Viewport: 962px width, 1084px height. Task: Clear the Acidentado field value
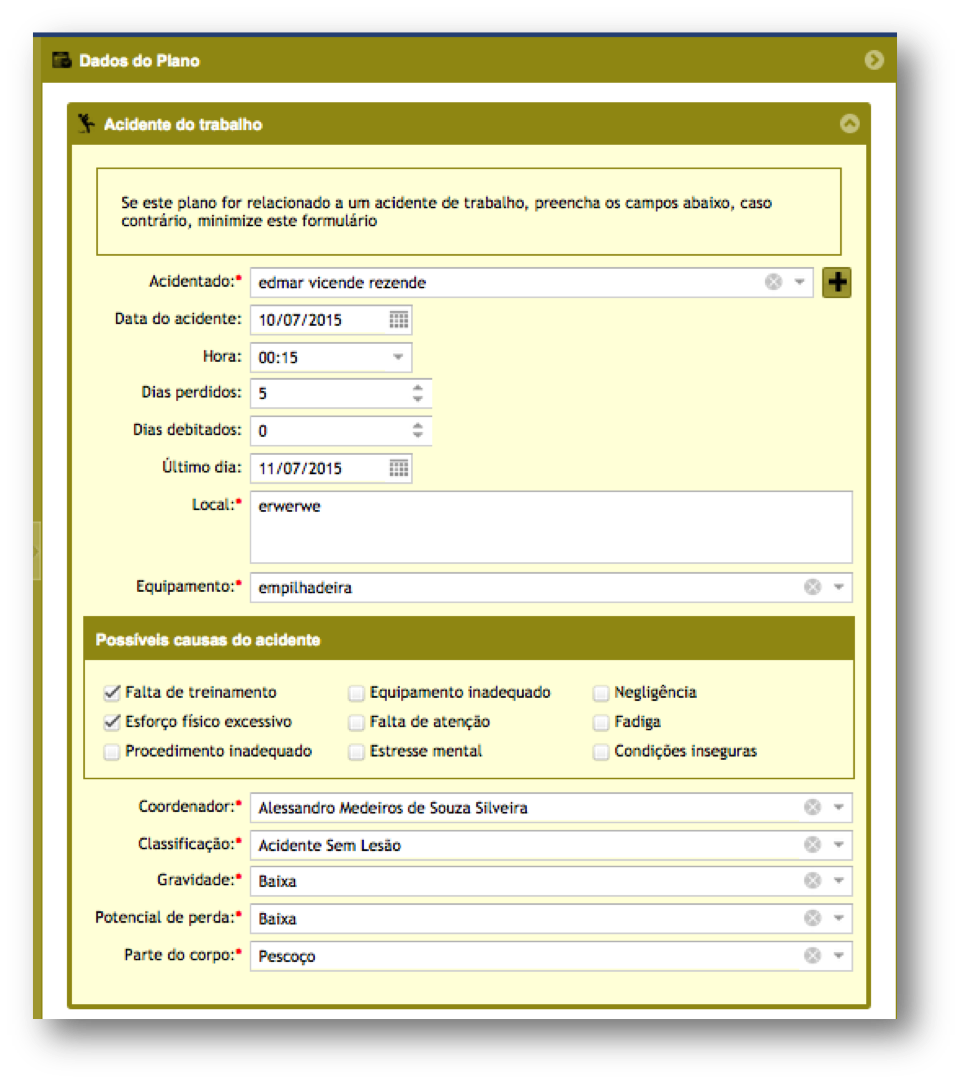coord(773,282)
